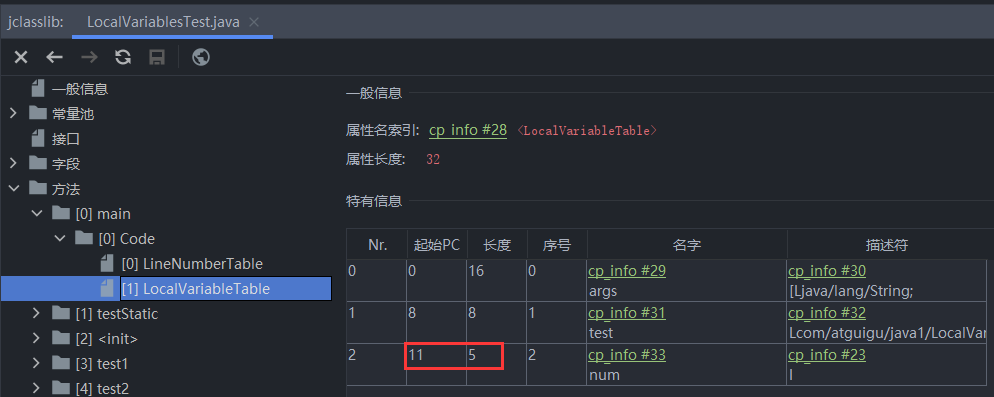Open the cp_info #29 link for args
The height and width of the screenshot is (397, 994).
pos(627,271)
